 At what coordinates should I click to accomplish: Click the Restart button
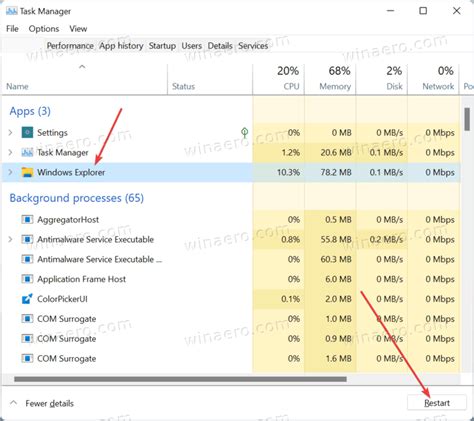pos(437,403)
